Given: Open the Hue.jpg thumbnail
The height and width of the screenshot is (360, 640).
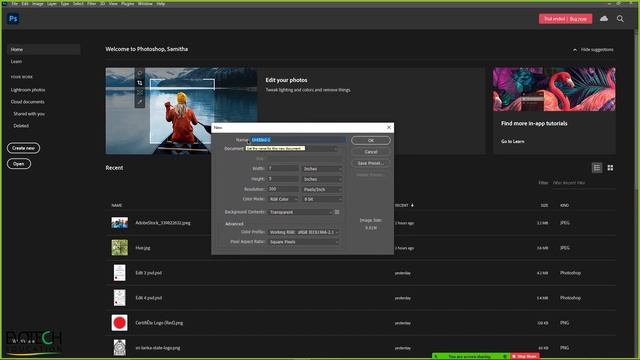Looking at the screenshot, I should (120, 248).
